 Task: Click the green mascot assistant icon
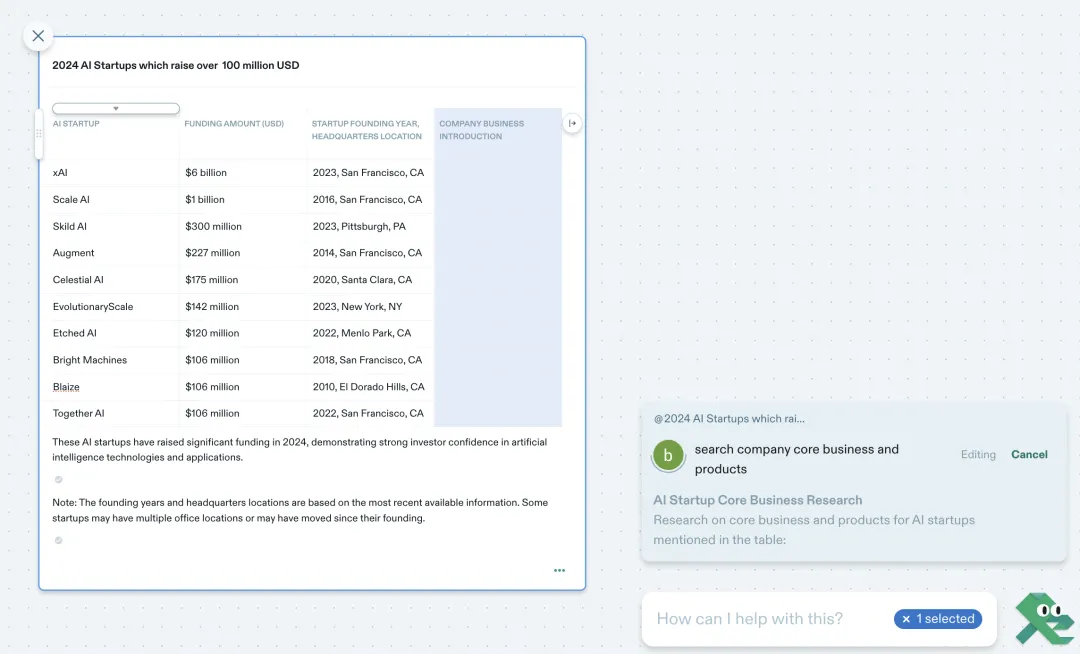tap(1043, 618)
